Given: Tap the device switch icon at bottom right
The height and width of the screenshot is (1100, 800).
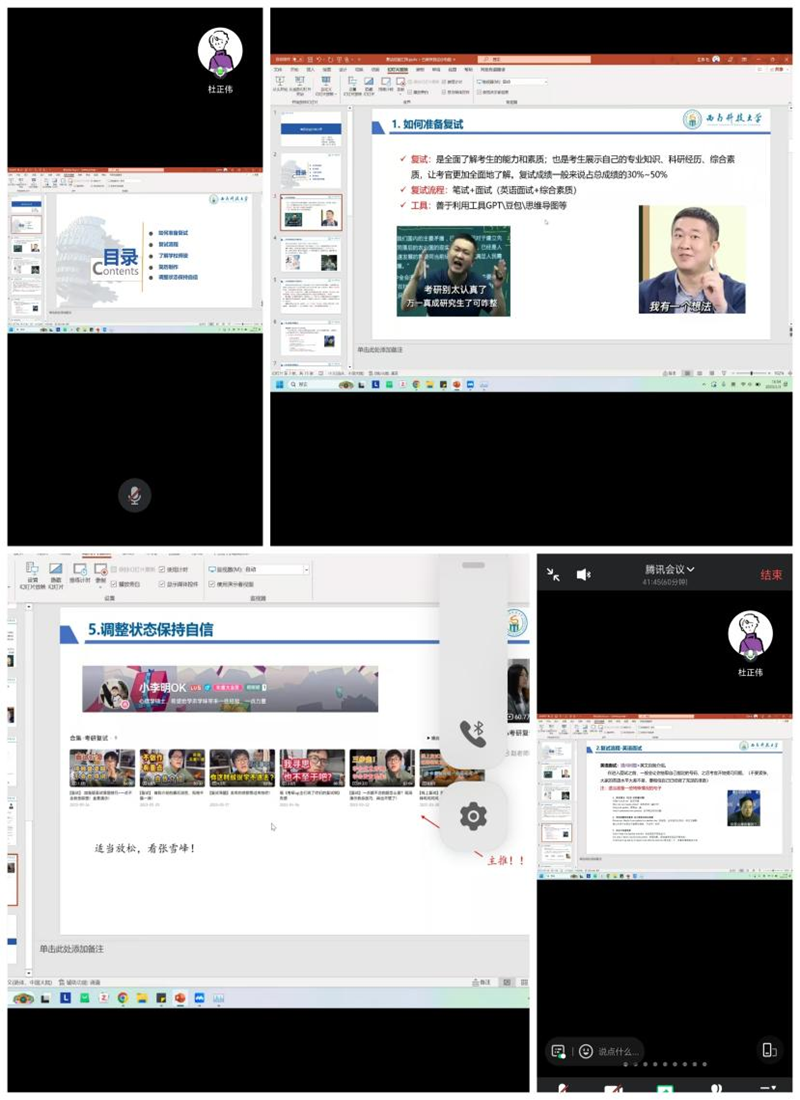Looking at the screenshot, I should coord(768,1050).
